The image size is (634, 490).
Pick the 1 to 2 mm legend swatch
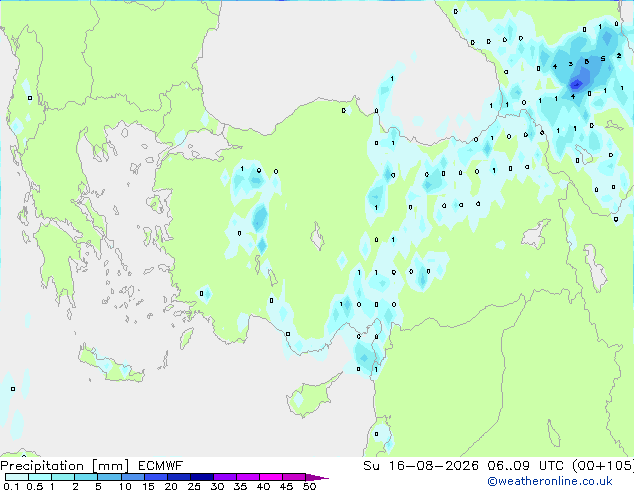(63, 477)
